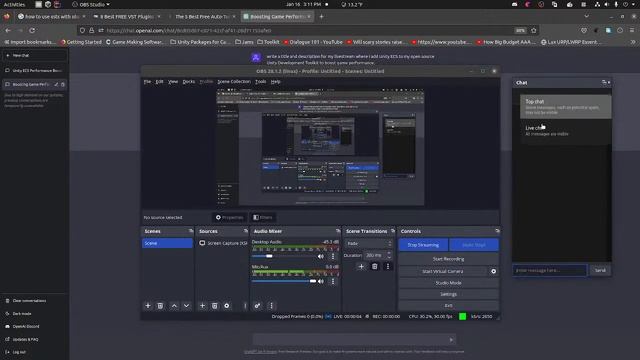Expand the OBS Studio app menu in top bar
This screenshot has height=360, width=640.
tap(91, 4)
